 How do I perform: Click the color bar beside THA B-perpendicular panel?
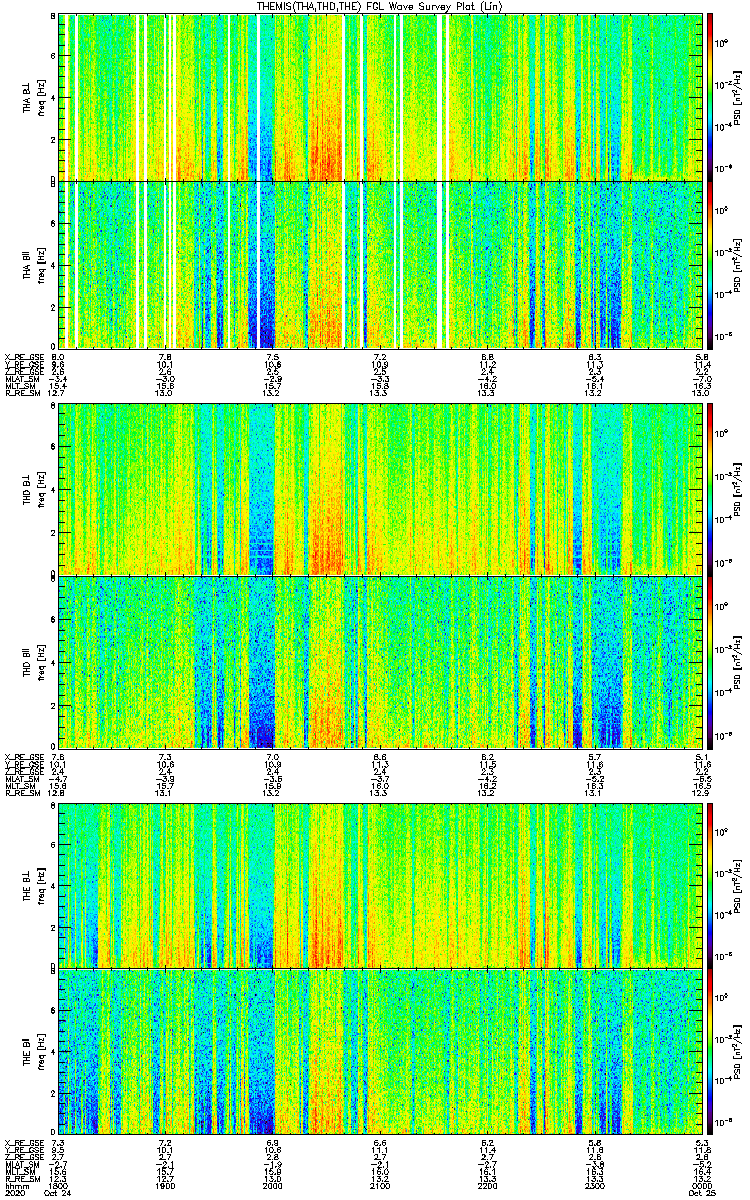click(711, 97)
